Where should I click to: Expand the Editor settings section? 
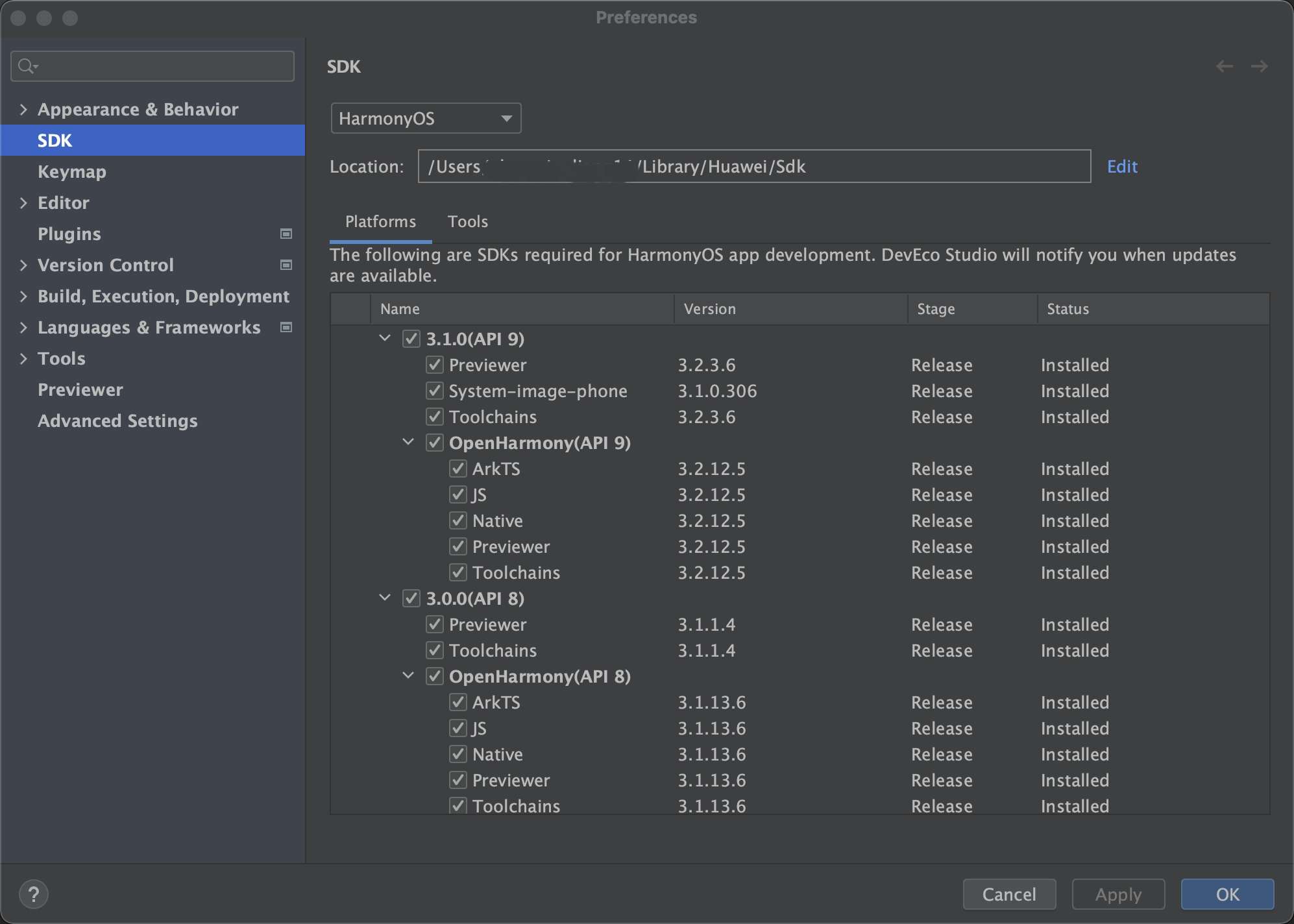23,202
